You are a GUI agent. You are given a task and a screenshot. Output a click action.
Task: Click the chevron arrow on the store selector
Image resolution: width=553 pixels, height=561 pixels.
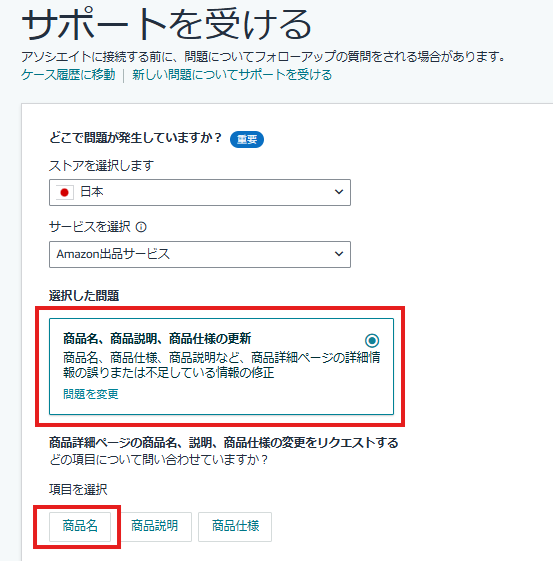click(339, 192)
